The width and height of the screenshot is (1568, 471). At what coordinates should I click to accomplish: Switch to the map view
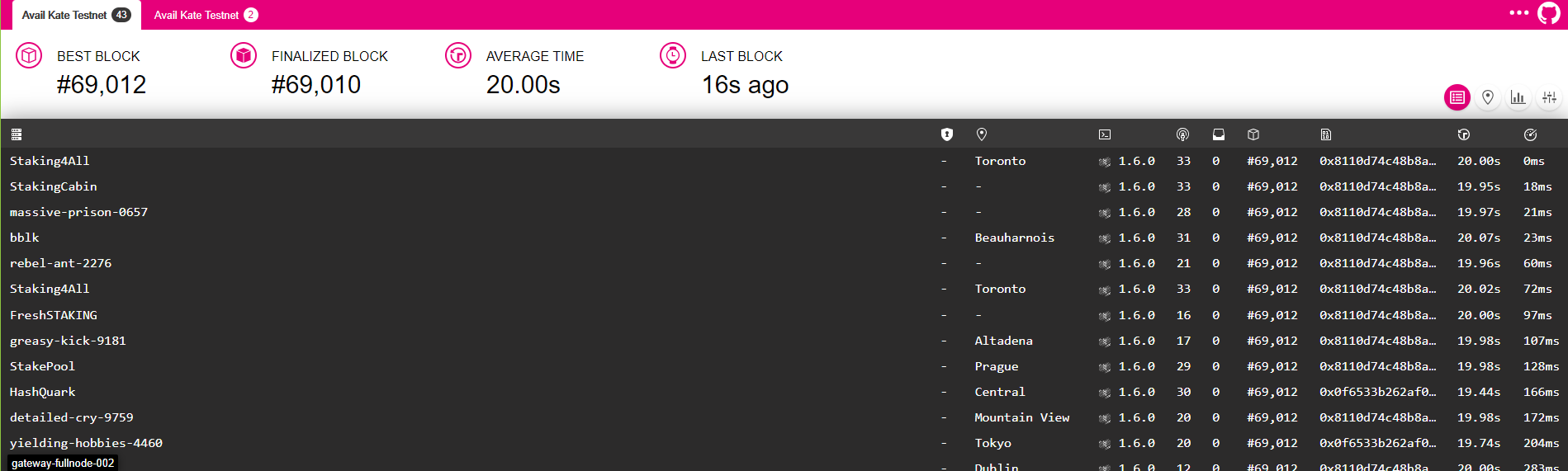click(1487, 97)
